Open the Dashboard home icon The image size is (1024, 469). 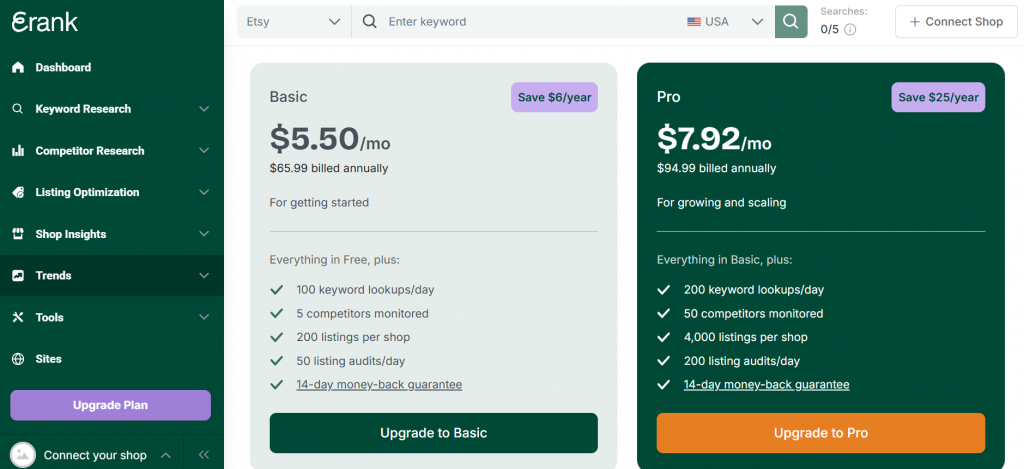coord(18,68)
